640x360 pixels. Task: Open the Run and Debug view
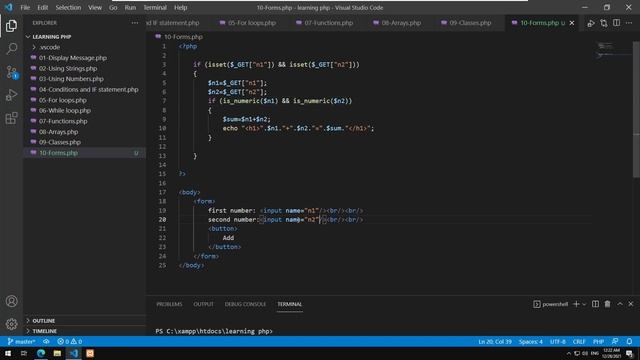pos(11,95)
